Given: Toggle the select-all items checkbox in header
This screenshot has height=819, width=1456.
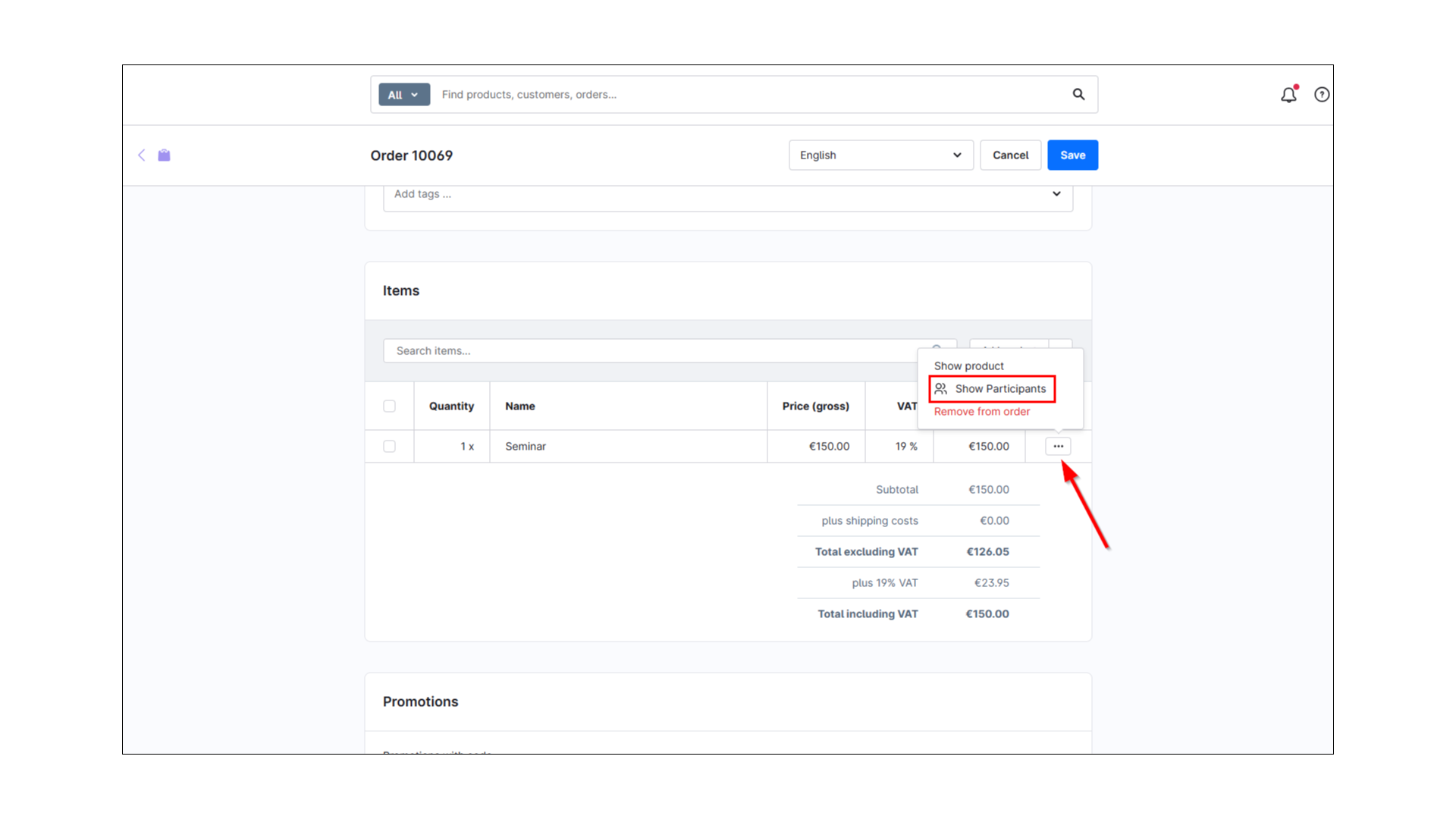Looking at the screenshot, I should pyautogui.click(x=389, y=406).
